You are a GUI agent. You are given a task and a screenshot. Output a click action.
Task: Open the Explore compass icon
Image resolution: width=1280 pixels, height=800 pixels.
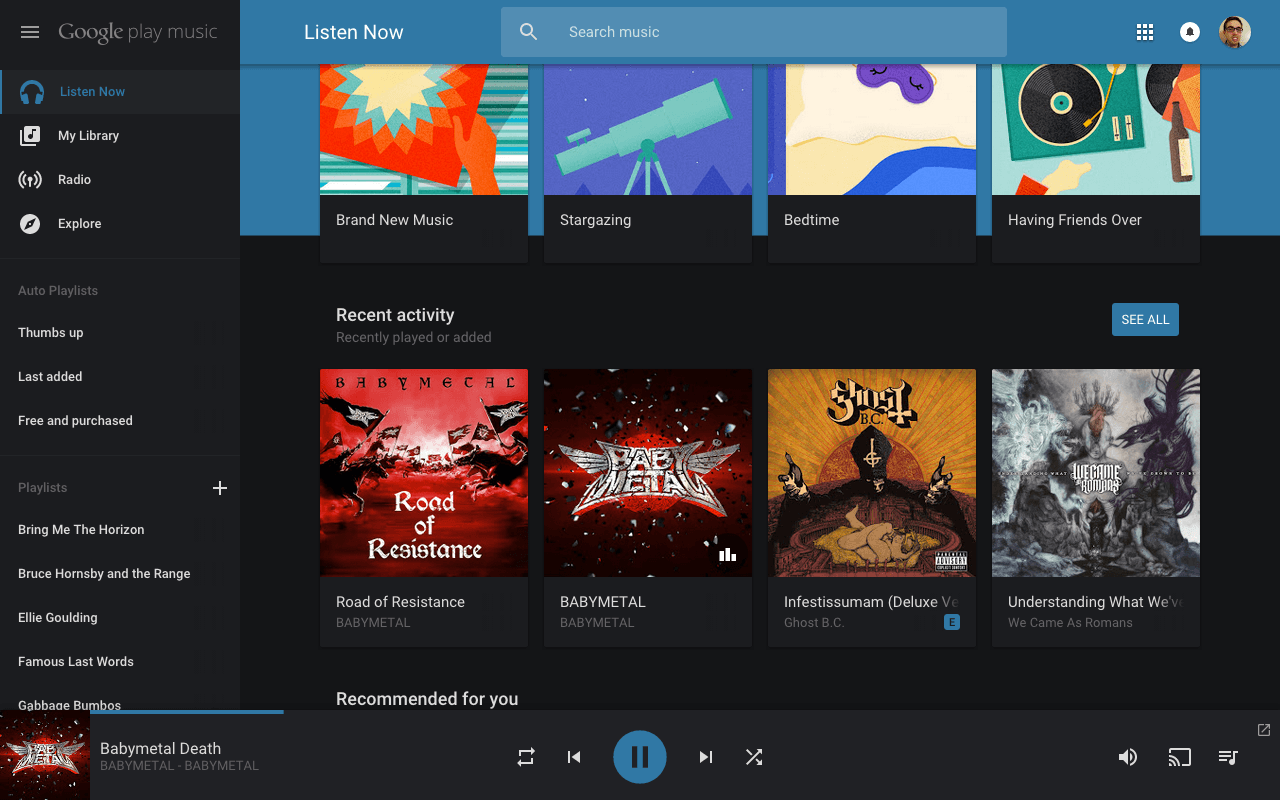click(30, 223)
